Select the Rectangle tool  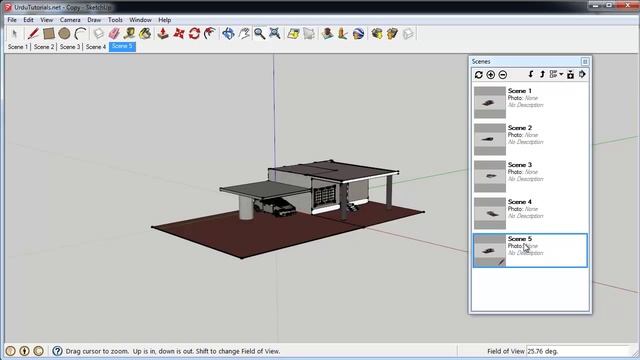[x=49, y=34]
